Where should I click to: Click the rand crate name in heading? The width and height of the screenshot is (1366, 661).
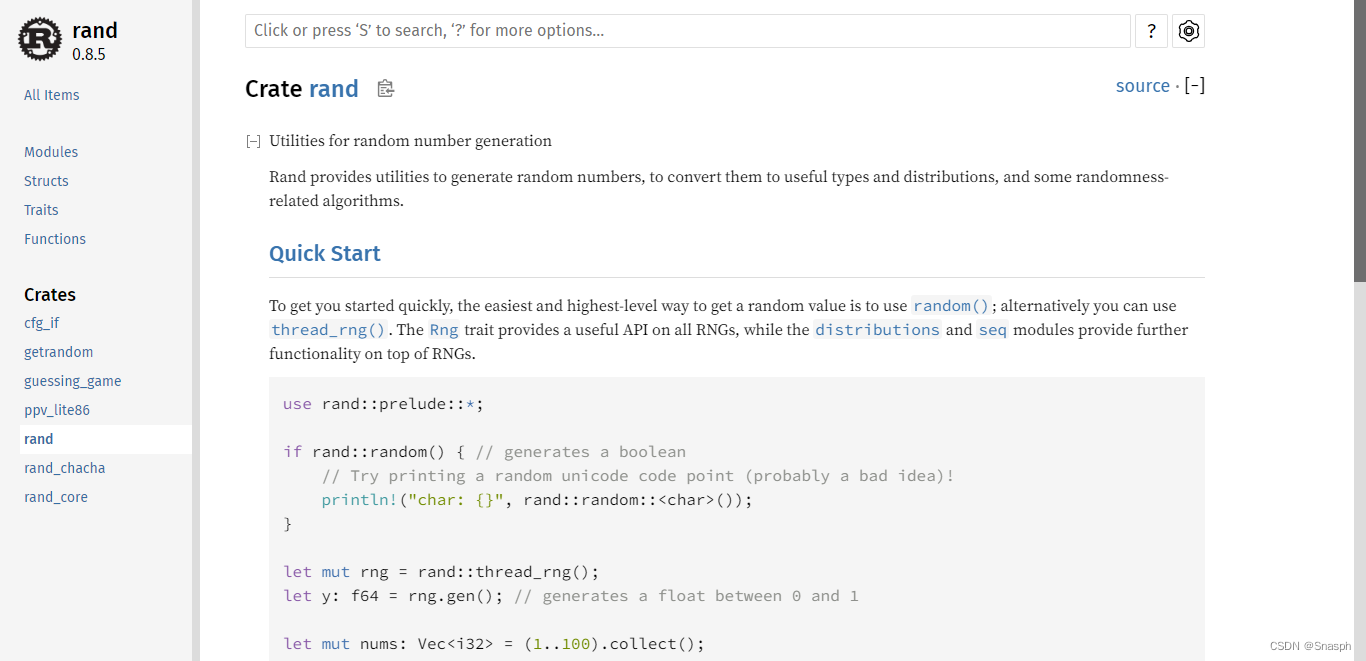(334, 89)
